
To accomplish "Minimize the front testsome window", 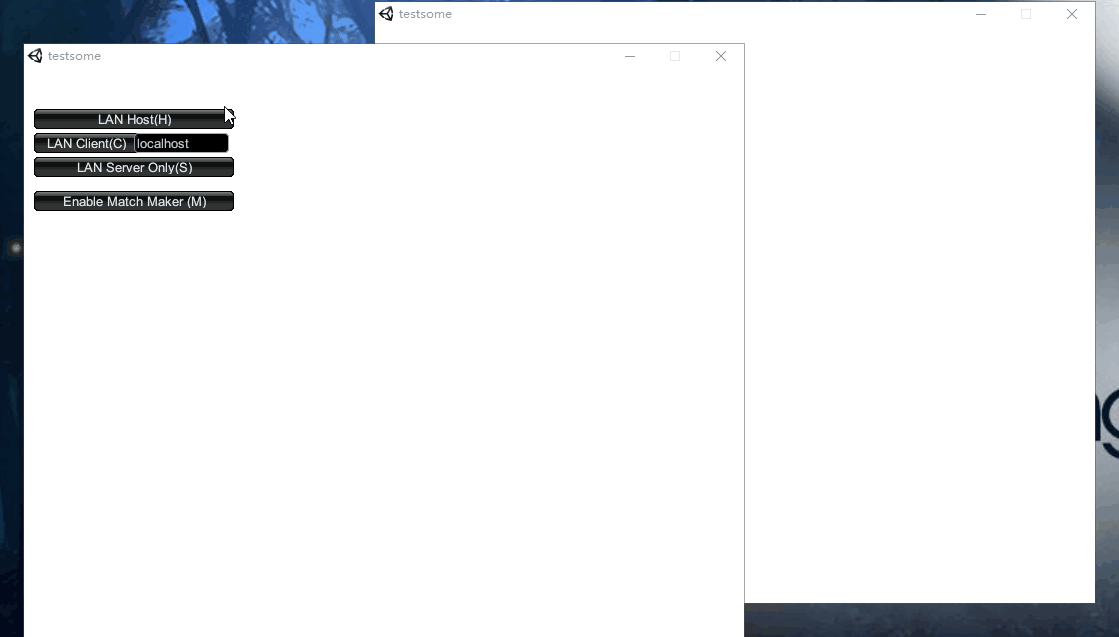I will [629, 56].
